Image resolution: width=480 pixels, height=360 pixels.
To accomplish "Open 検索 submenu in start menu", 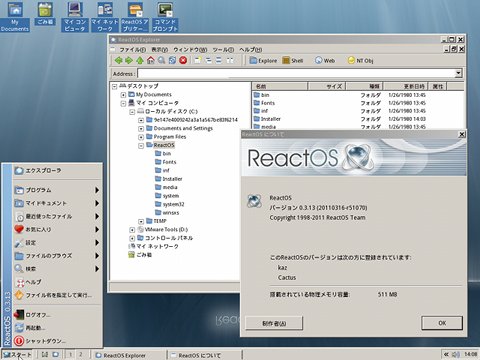I will pos(57,269).
